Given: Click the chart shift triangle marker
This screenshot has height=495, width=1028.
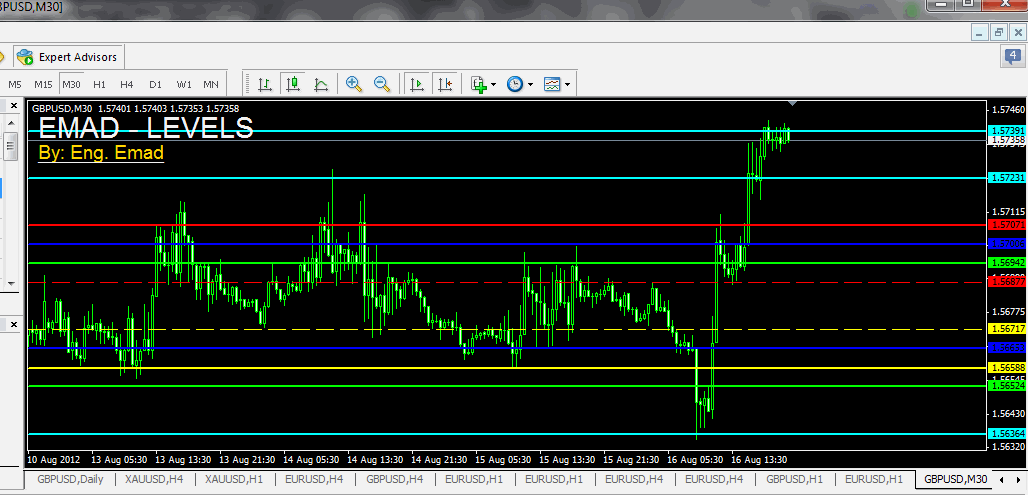Looking at the screenshot, I should [x=793, y=103].
